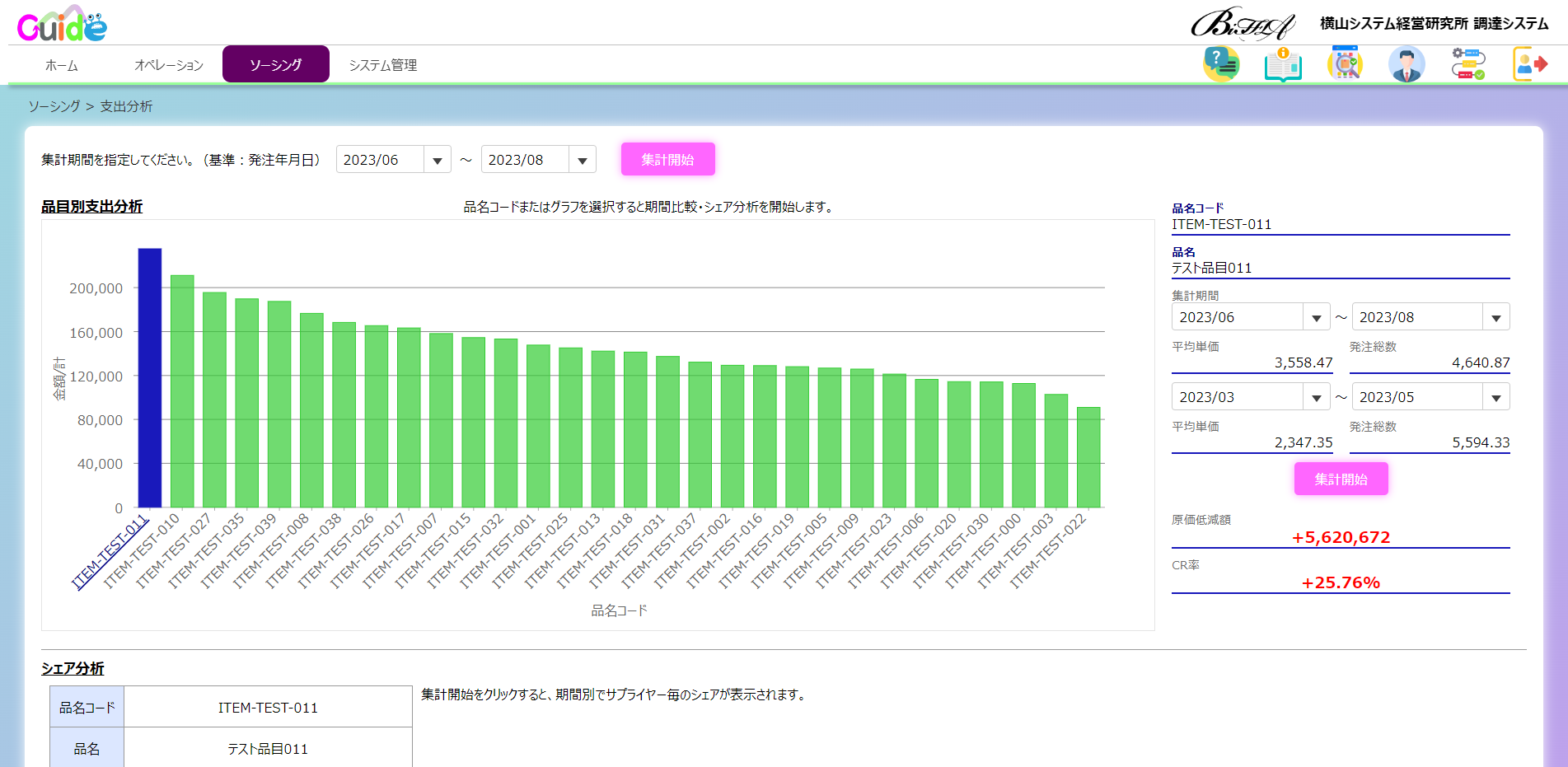Click the ITEM-TEST-006 axis label

click(886, 551)
